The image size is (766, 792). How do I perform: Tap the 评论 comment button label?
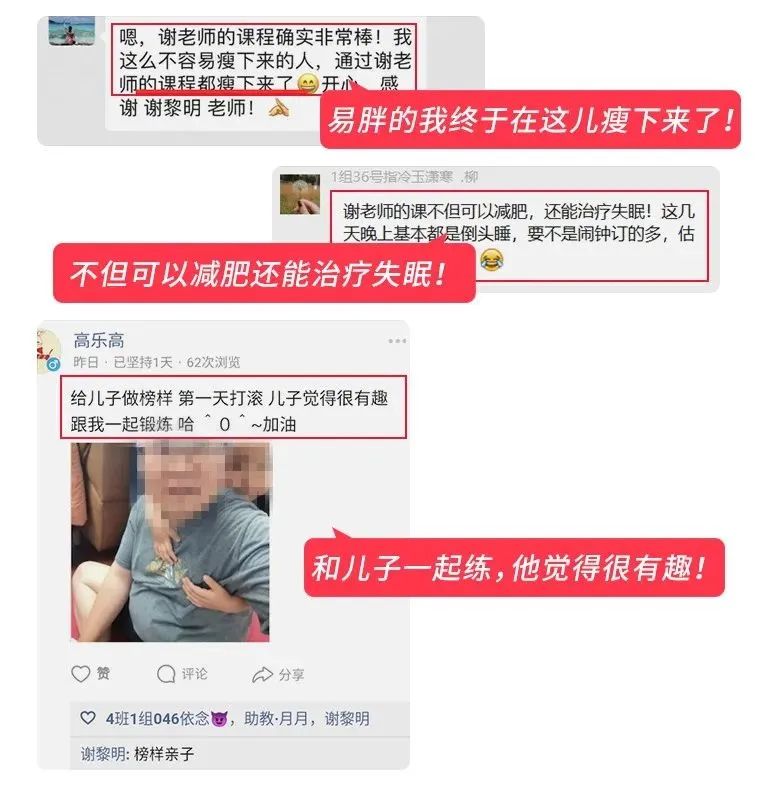pos(194,674)
